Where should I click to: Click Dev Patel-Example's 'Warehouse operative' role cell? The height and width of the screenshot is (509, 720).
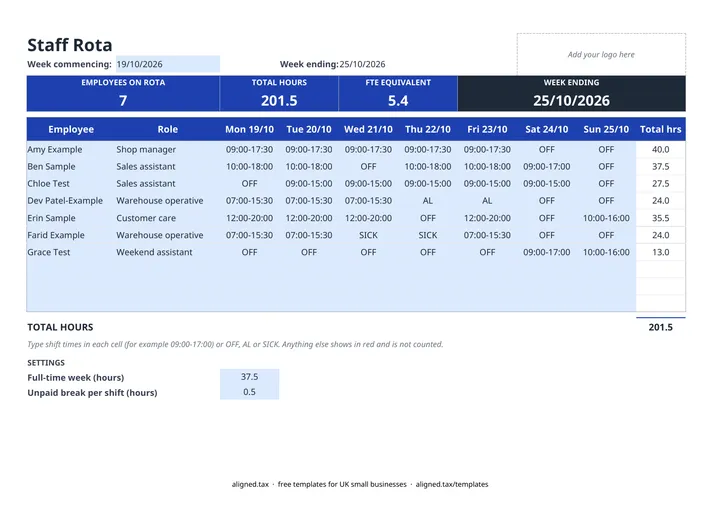coord(168,201)
